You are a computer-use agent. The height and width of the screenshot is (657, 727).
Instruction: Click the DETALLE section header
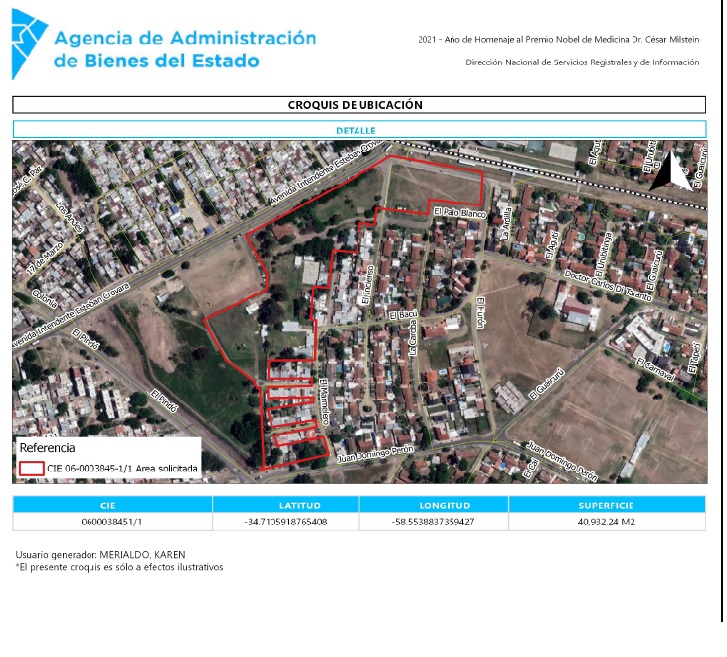(x=358, y=130)
